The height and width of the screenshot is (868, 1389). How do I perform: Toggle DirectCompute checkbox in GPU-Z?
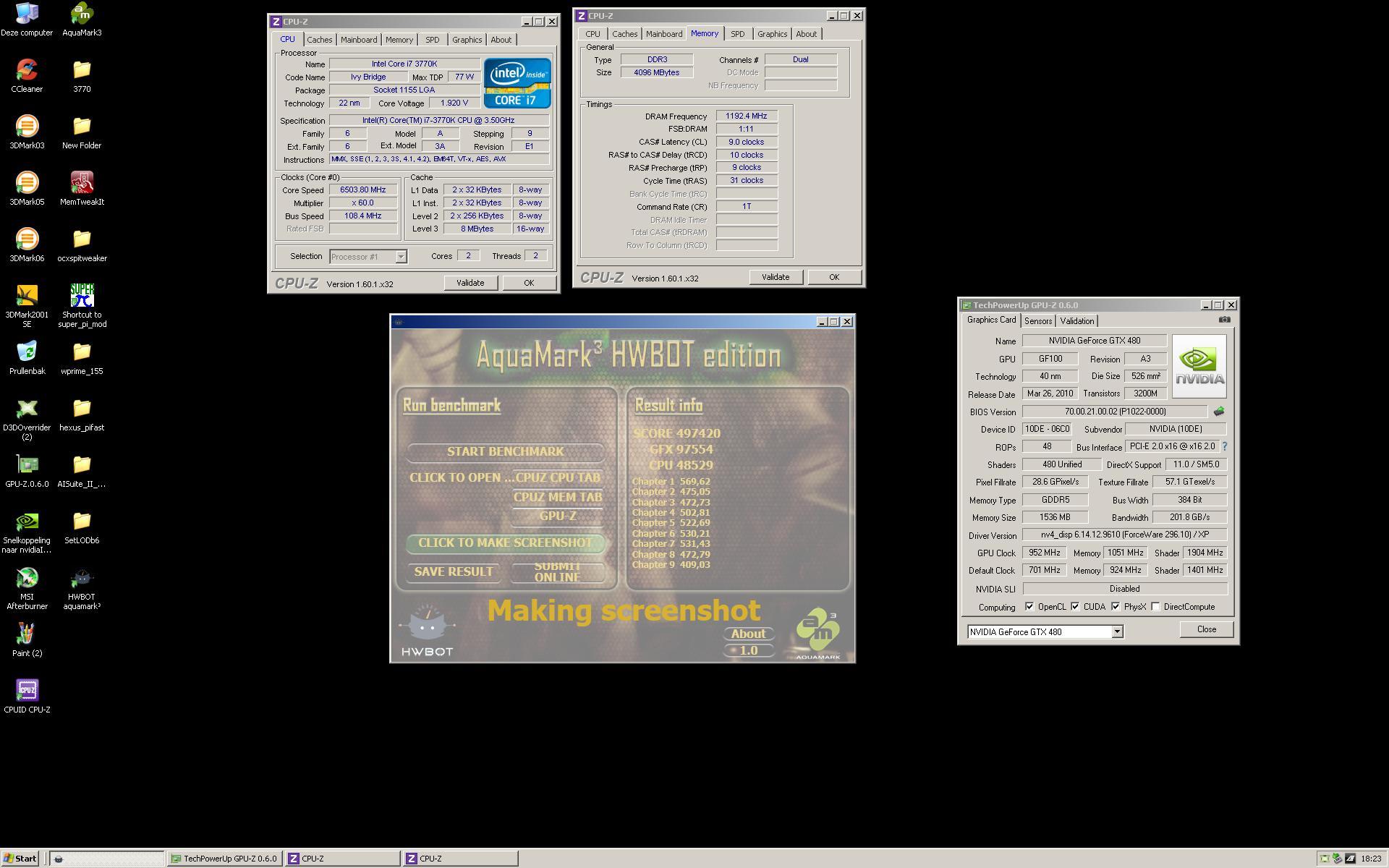pos(1155,607)
